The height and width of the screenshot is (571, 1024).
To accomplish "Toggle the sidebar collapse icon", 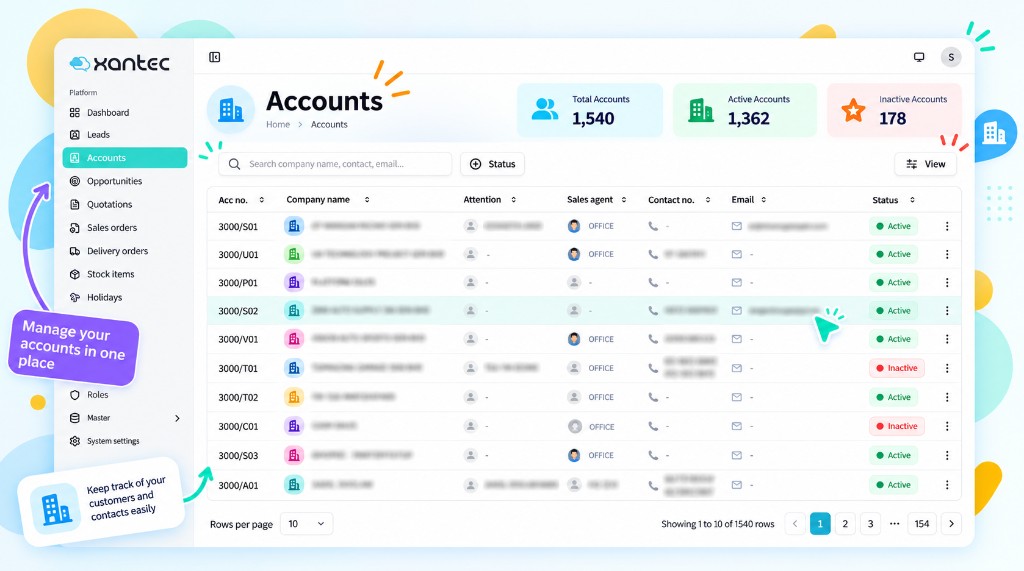I will pos(214,57).
